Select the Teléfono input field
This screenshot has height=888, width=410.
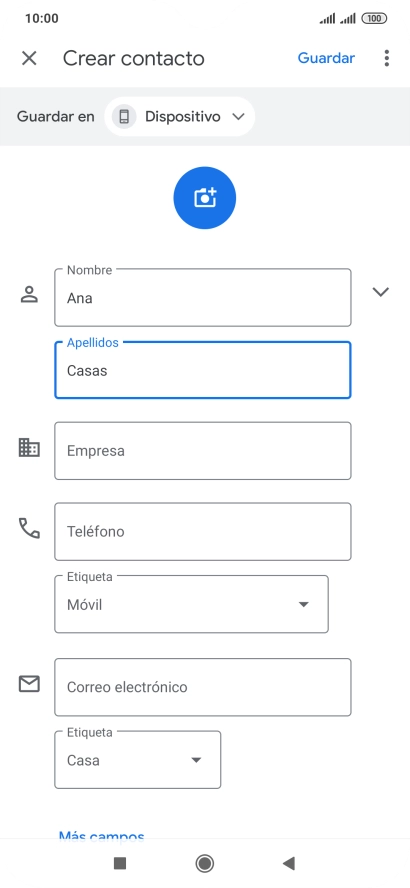click(203, 531)
